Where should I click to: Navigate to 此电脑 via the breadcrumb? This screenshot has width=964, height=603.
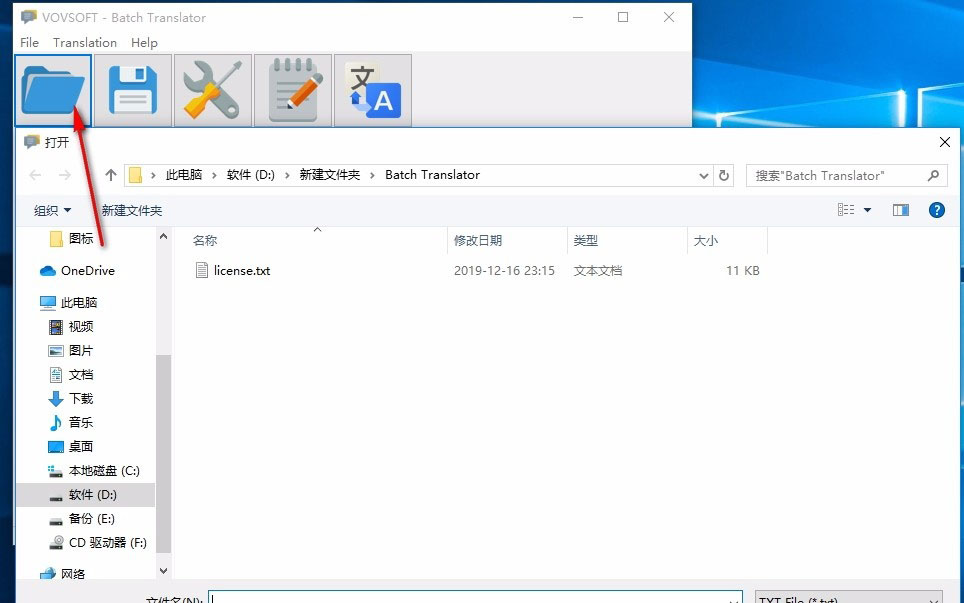click(184, 175)
